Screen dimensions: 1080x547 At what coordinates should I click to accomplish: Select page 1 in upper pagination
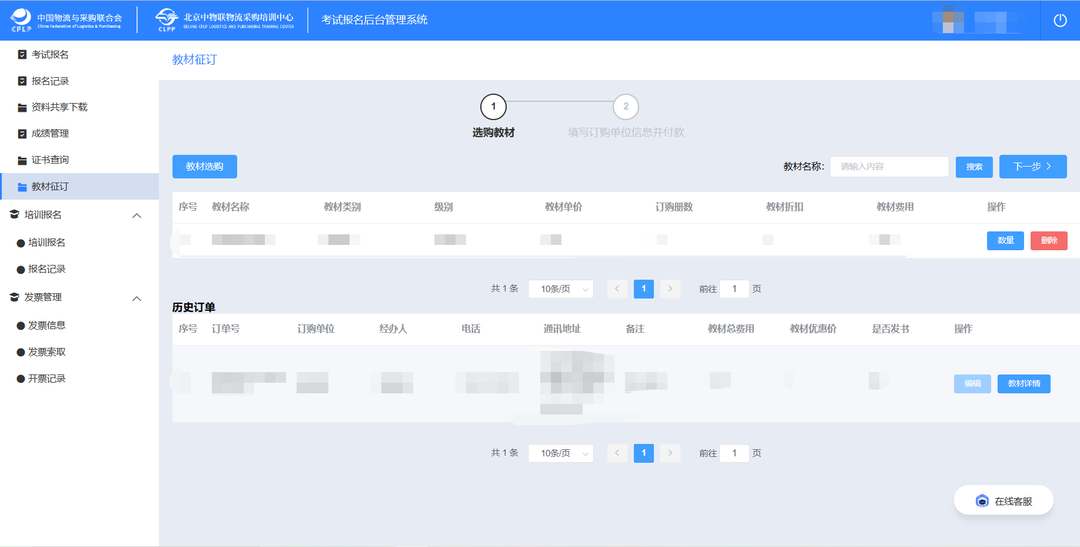click(x=643, y=289)
